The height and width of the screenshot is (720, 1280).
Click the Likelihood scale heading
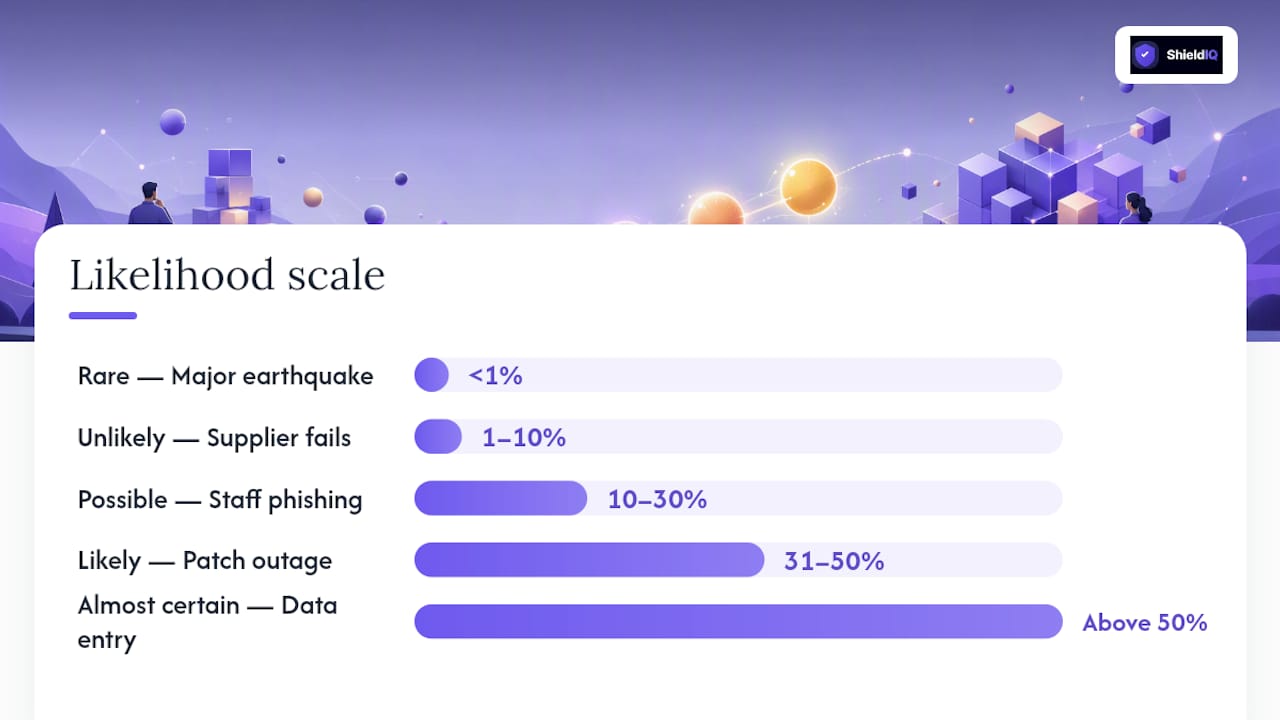(x=227, y=275)
